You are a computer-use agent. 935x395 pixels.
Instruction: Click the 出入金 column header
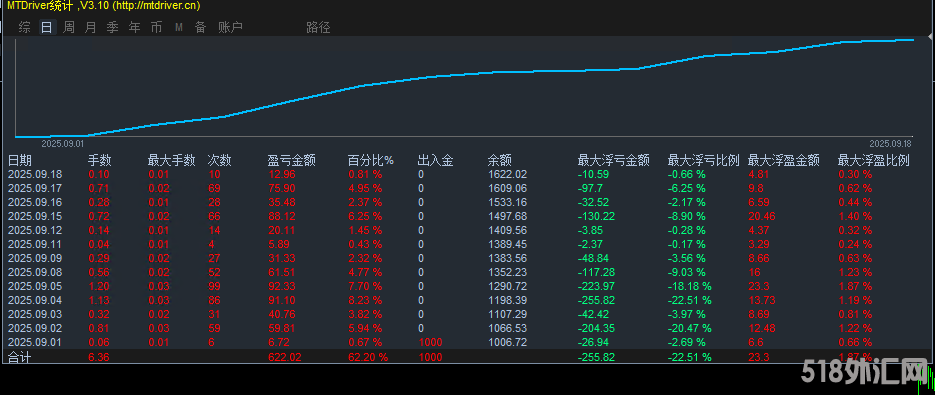click(x=436, y=161)
